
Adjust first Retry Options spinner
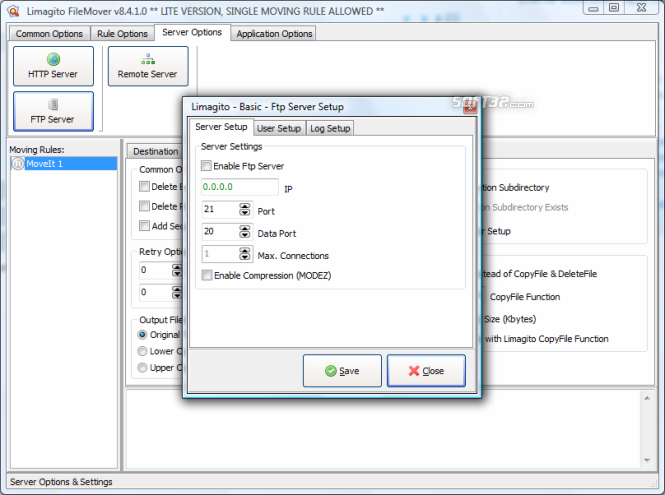(177, 270)
